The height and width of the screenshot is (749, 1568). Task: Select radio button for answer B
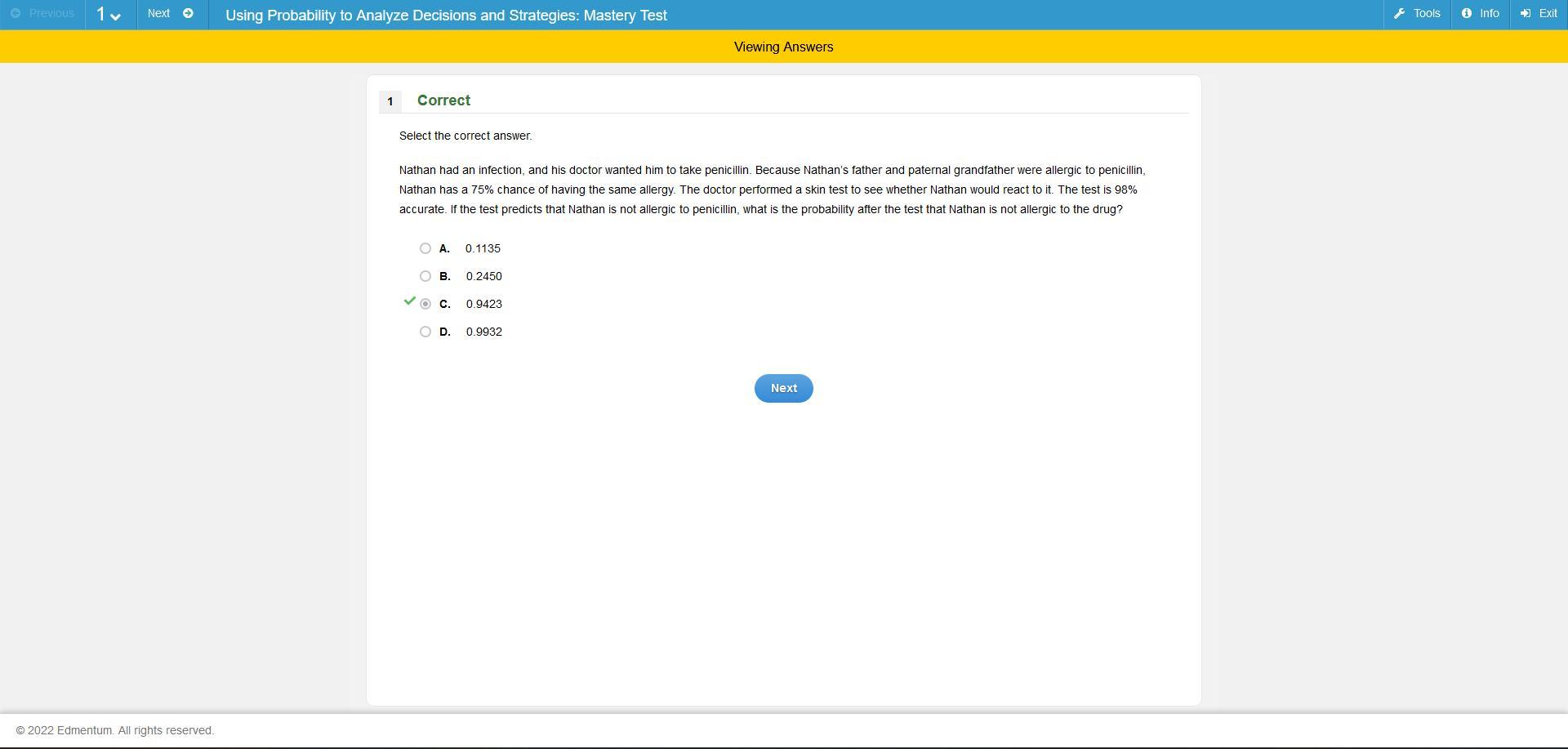[x=425, y=276]
